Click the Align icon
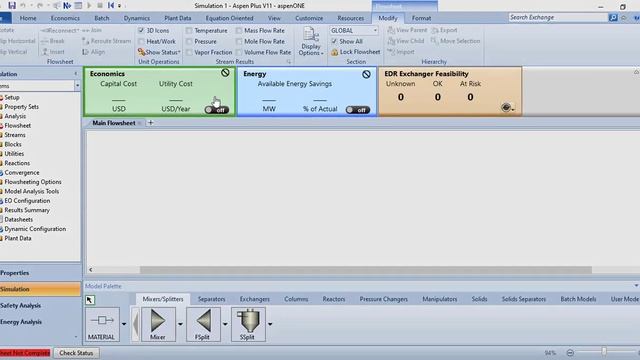The width and height of the screenshot is (640, 360). 85,52
